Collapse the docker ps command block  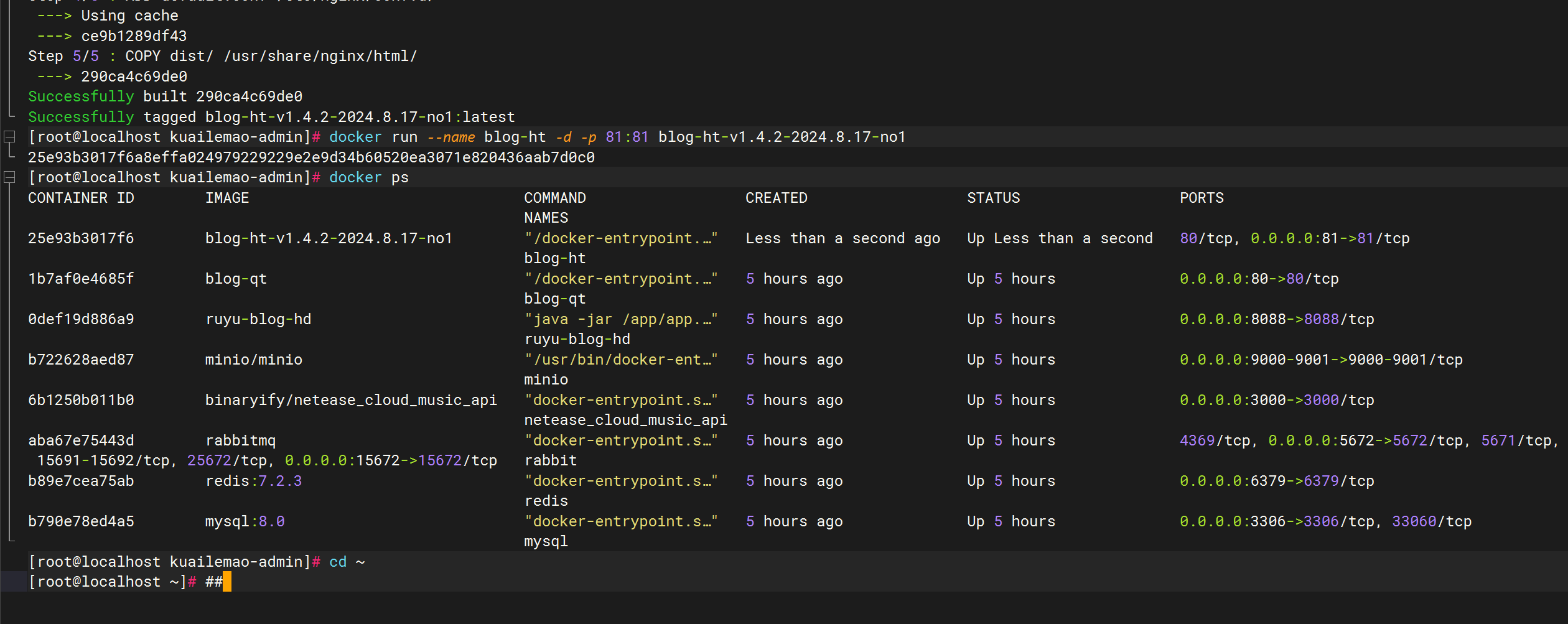tap(9, 177)
